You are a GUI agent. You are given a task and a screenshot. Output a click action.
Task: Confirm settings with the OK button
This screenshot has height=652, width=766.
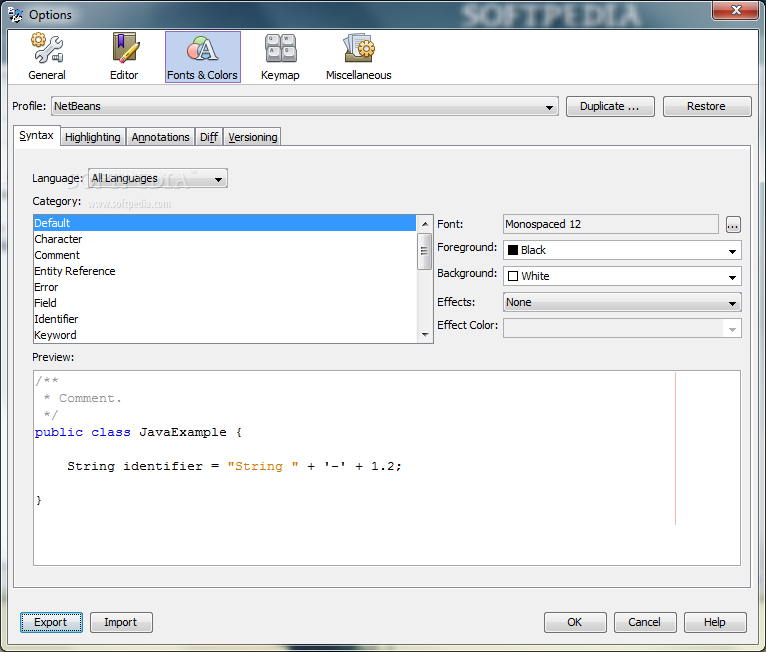click(x=575, y=622)
